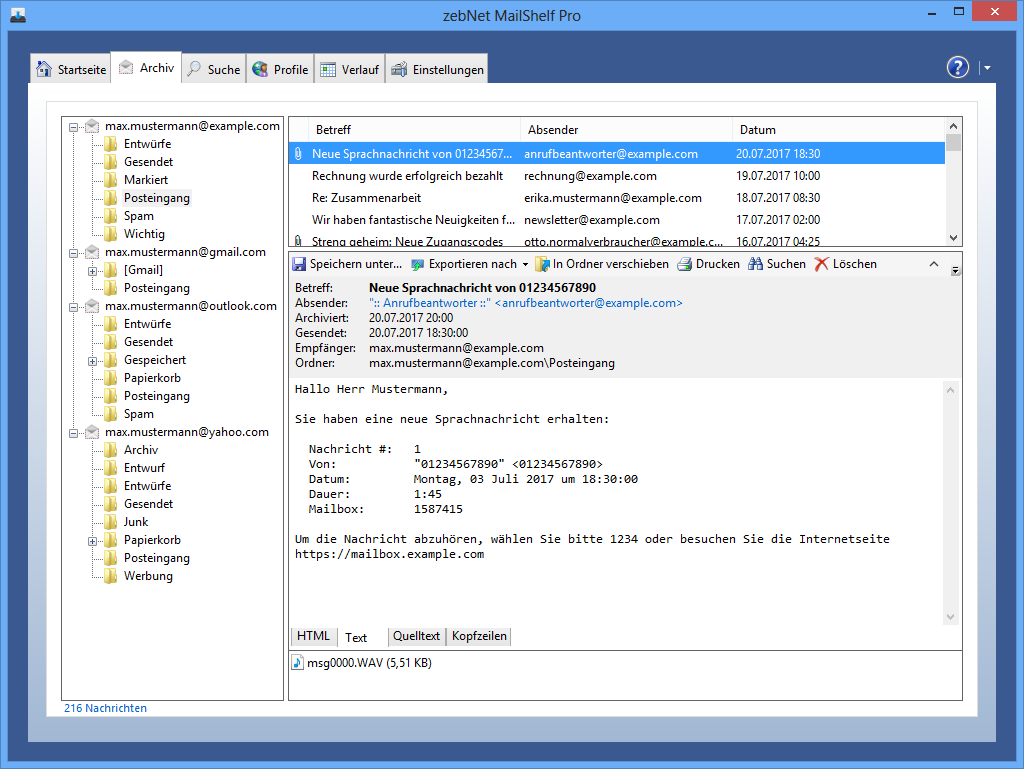Sort messages by the Absender column header
Image resolution: width=1024 pixels, height=769 pixels.
(626, 130)
